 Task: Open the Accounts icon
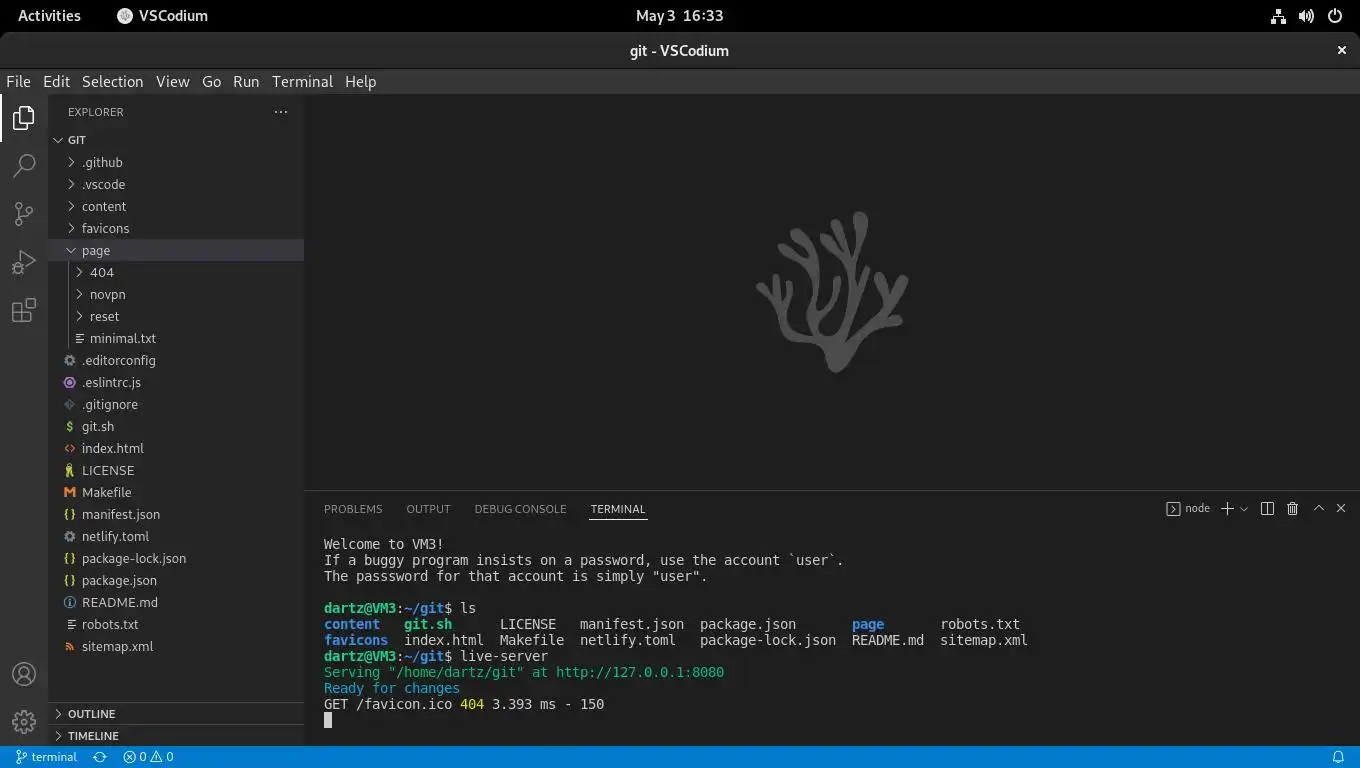[x=24, y=674]
